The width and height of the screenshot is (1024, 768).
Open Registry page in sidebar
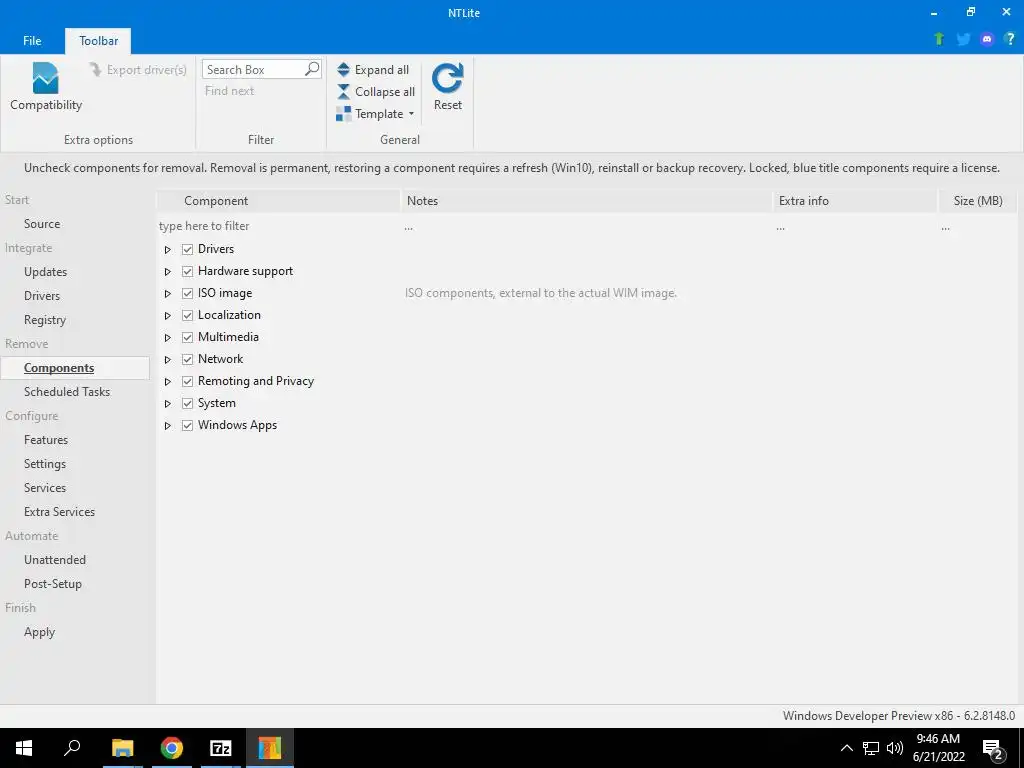coord(44,320)
